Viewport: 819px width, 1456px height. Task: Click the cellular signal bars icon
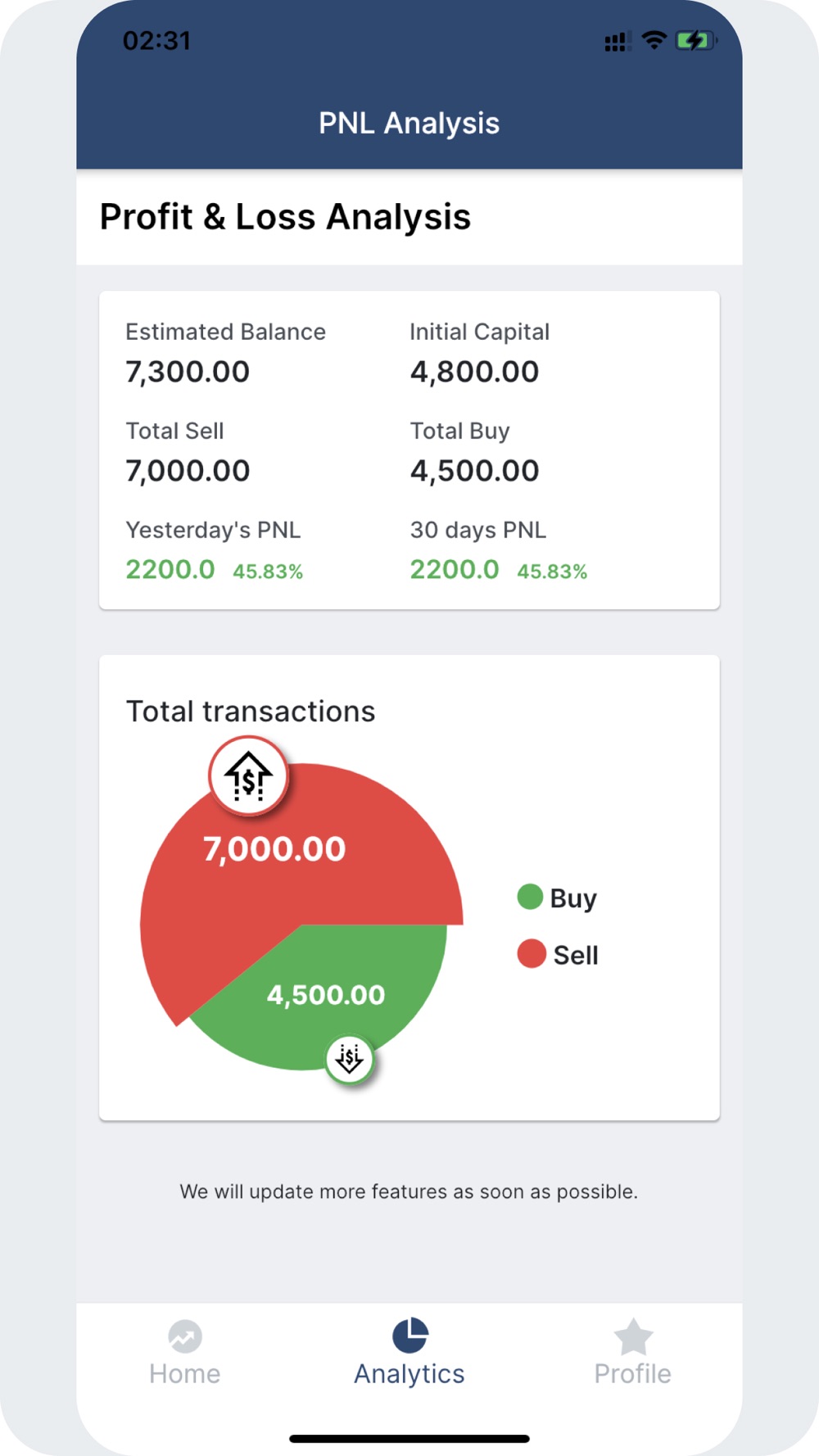[617, 42]
